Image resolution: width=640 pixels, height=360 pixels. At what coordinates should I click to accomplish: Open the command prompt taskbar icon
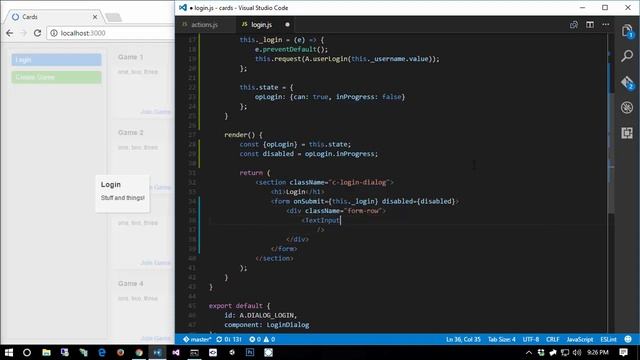click(194, 352)
